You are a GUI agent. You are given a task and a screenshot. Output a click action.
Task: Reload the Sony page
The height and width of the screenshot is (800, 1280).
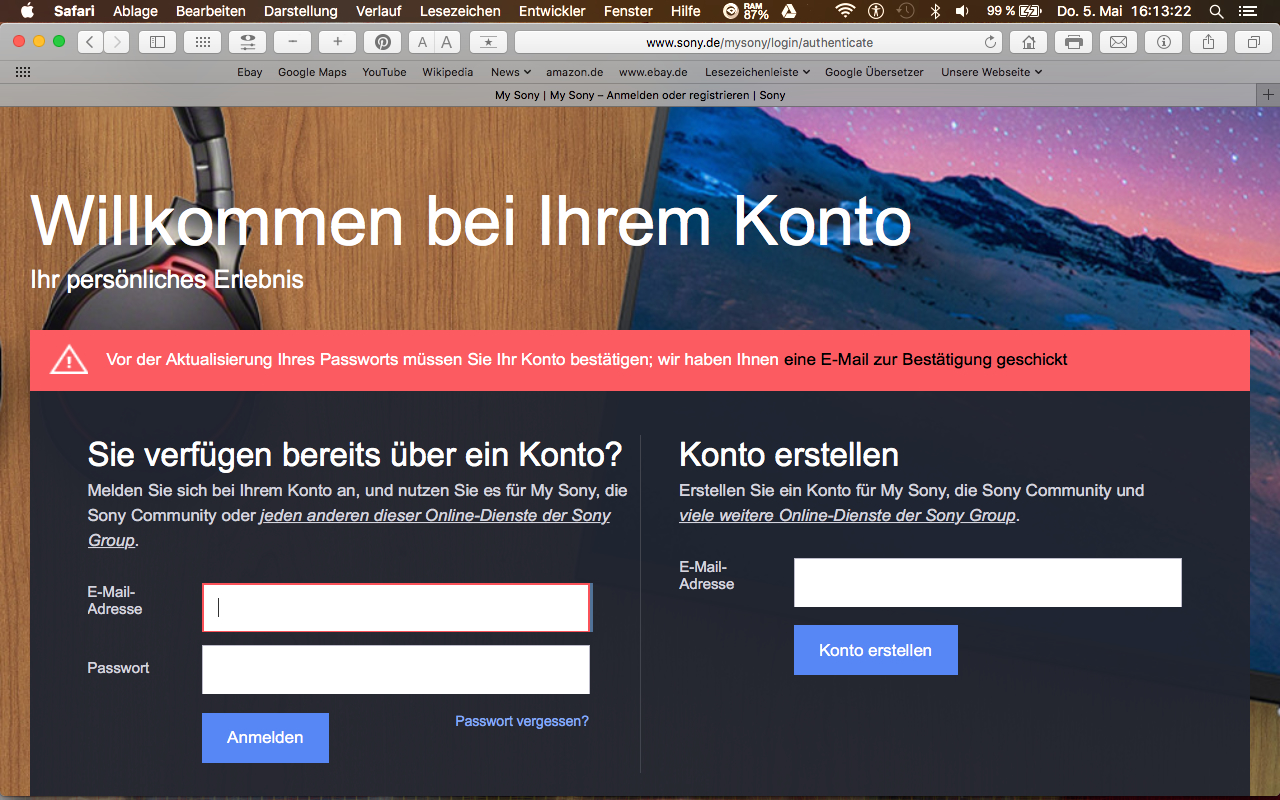pyautogui.click(x=990, y=42)
